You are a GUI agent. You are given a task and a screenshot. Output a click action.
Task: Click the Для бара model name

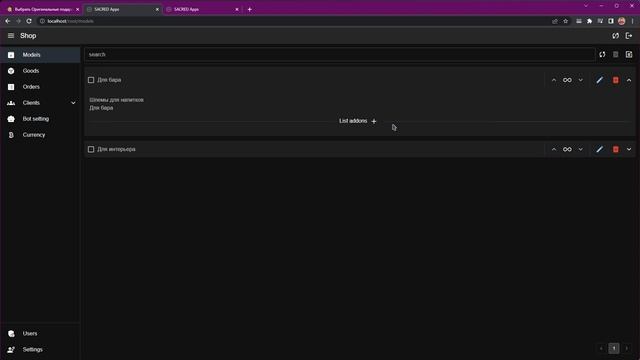[109, 80]
